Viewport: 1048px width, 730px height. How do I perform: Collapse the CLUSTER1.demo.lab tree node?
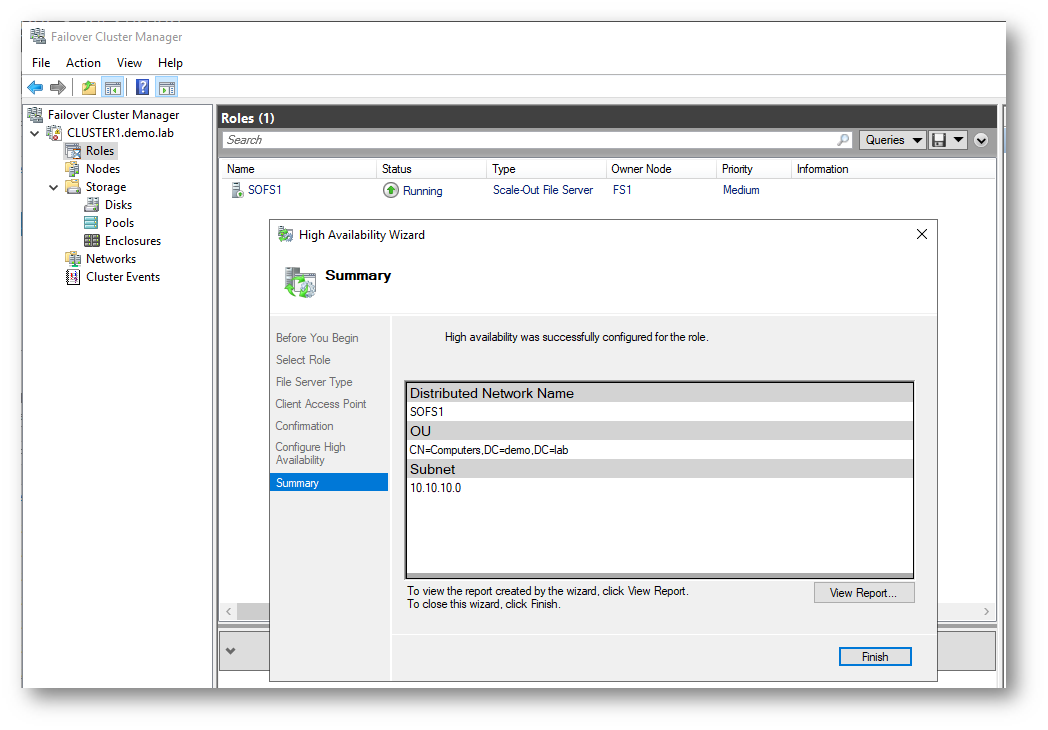coord(36,133)
